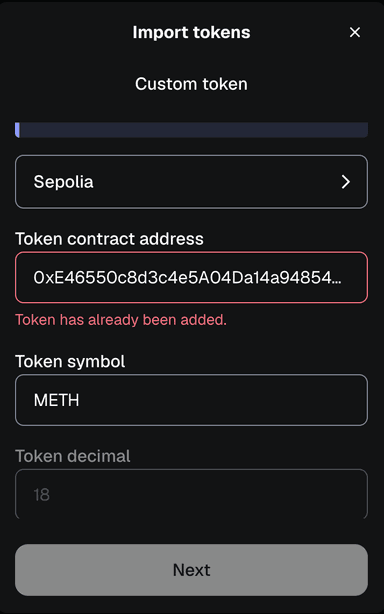Click the "Token has already been added" message
This screenshot has width=384, height=614.
(x=121, y=320)
